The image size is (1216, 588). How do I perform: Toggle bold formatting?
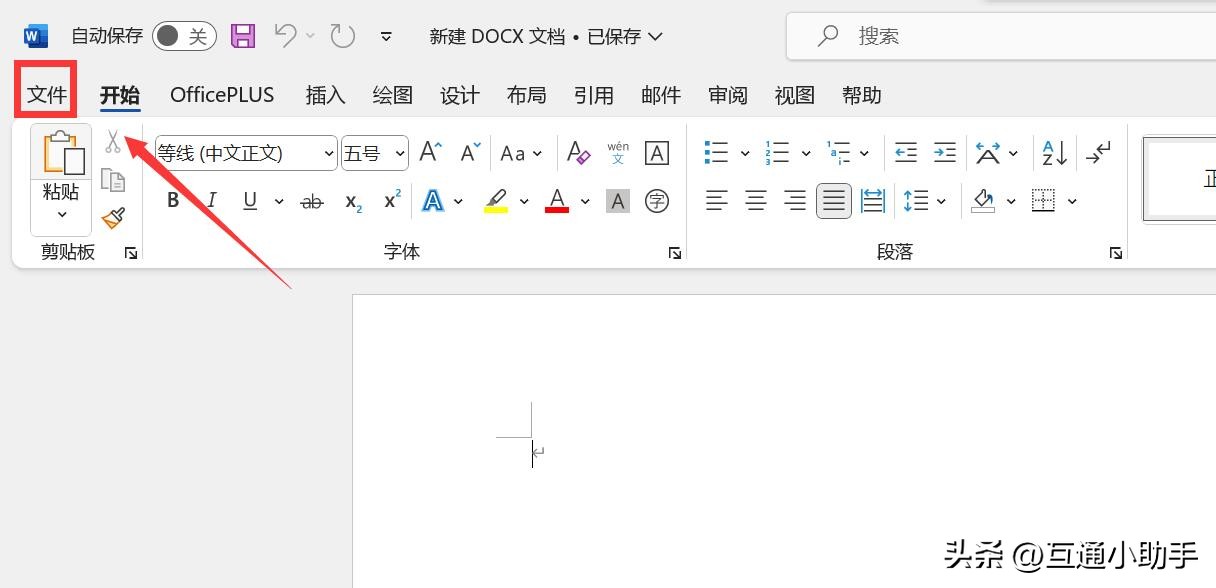tap(172, 201)
